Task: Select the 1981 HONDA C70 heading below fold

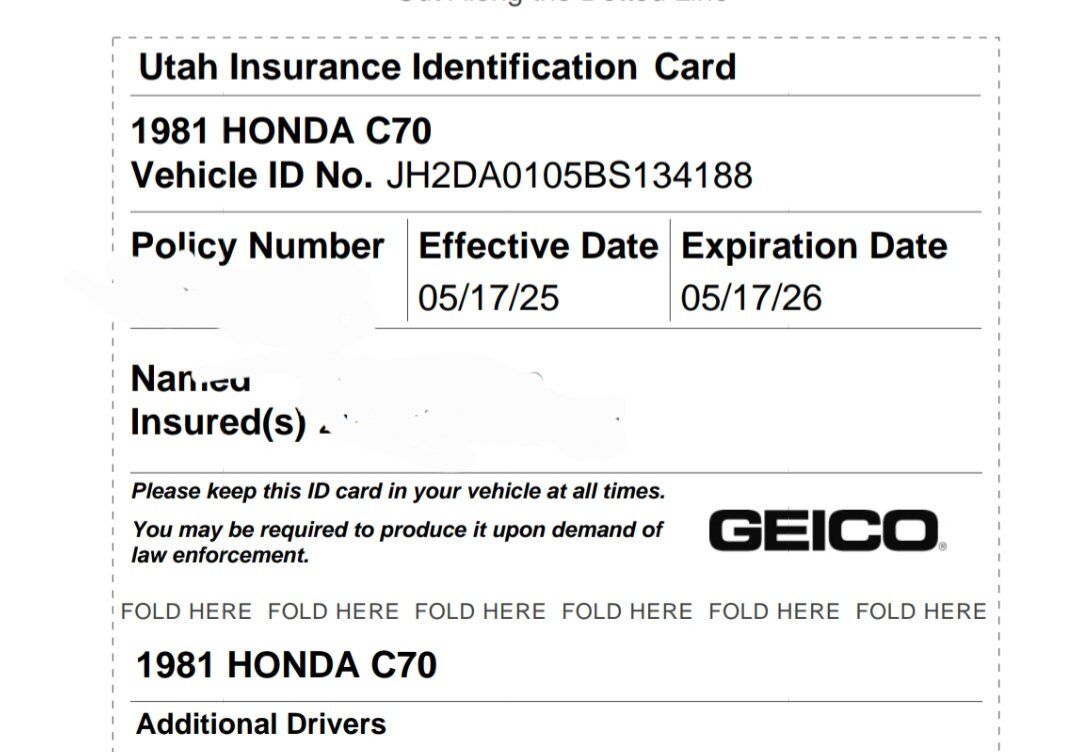Action: tap(286, 665)
